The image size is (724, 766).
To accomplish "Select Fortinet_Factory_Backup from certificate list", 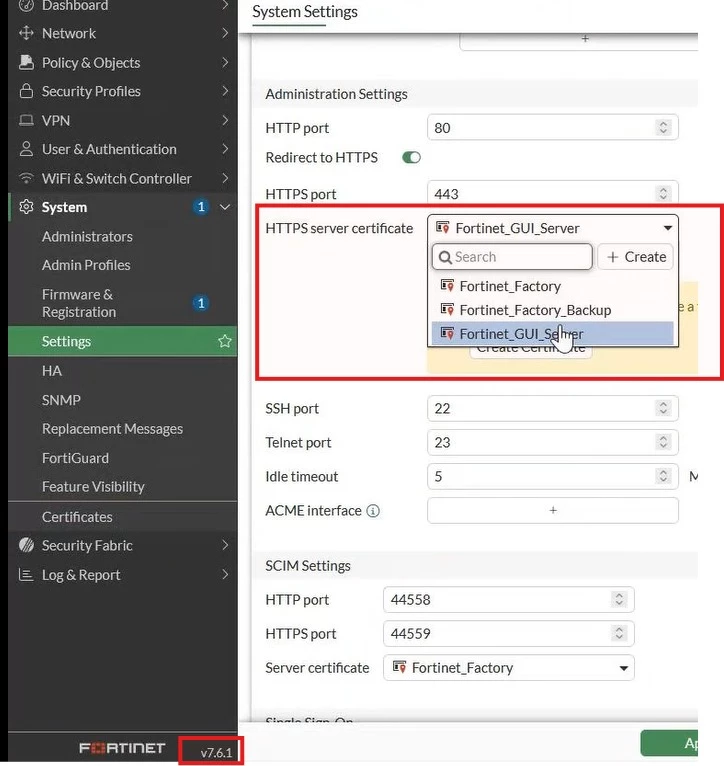I will click(553, 310).
